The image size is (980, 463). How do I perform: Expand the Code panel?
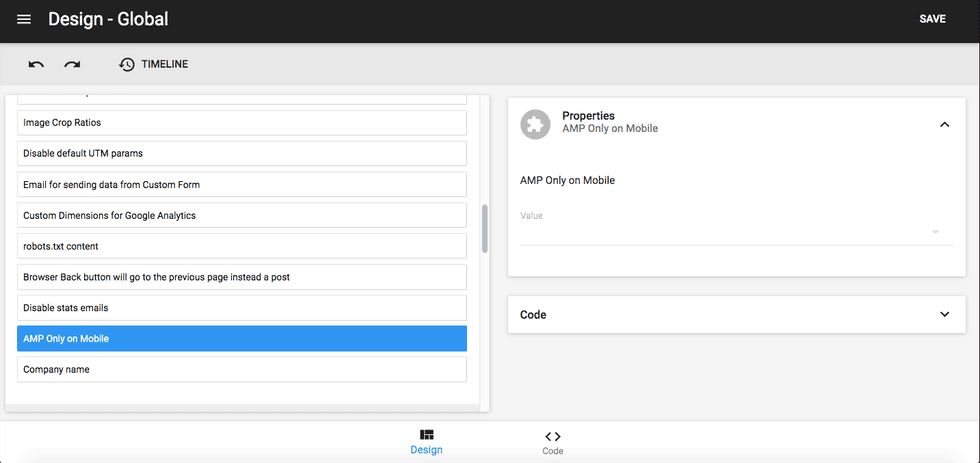point(944,314)
